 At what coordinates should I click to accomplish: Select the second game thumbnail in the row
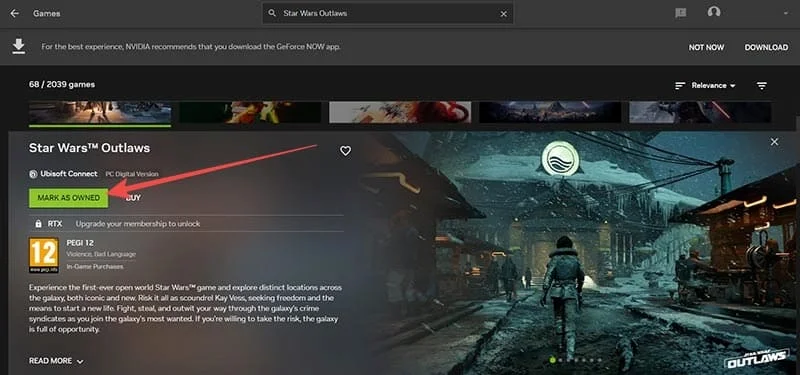[250, 112]
